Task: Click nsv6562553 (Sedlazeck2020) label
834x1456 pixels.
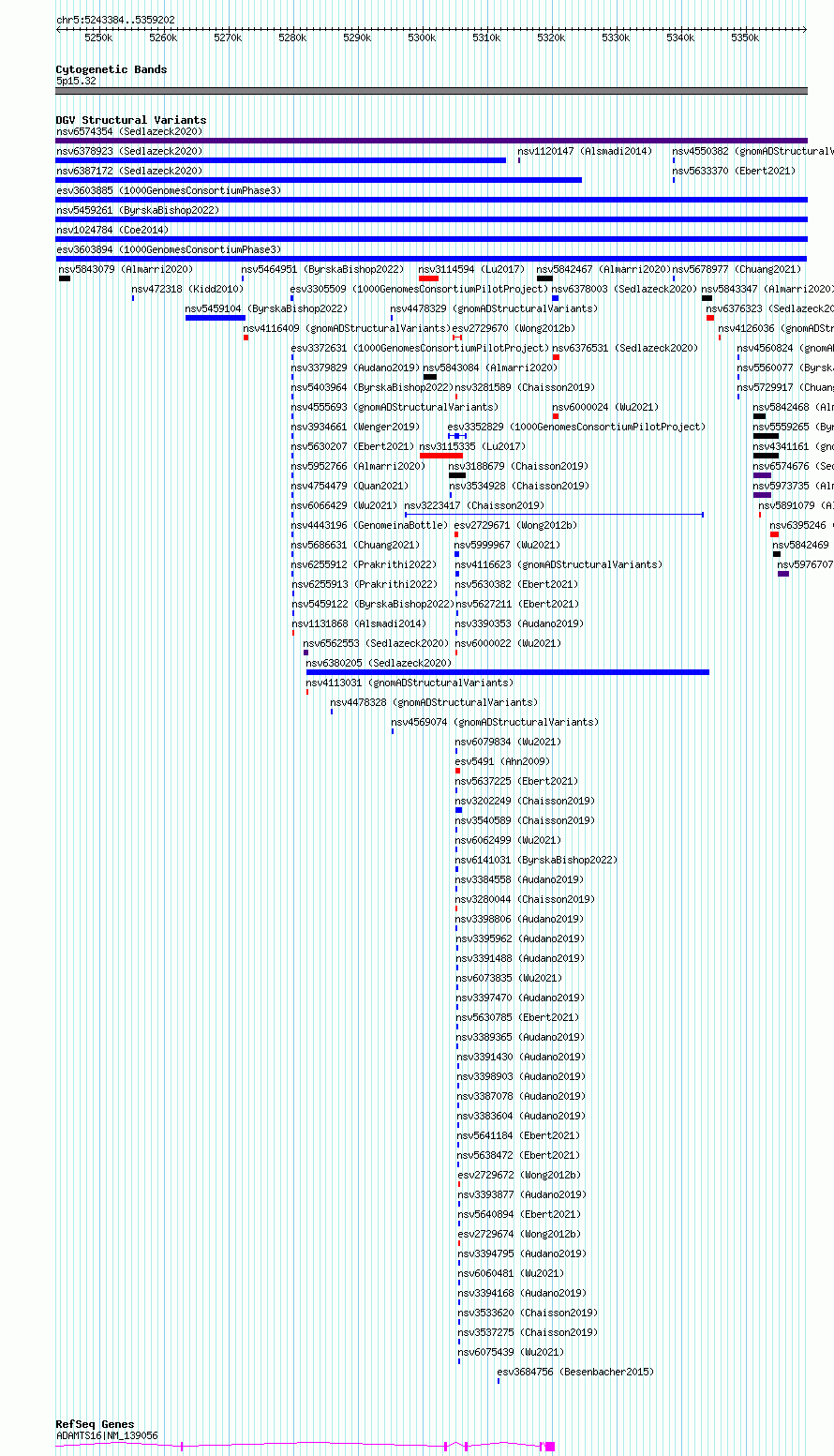Action: coord(376,643)
